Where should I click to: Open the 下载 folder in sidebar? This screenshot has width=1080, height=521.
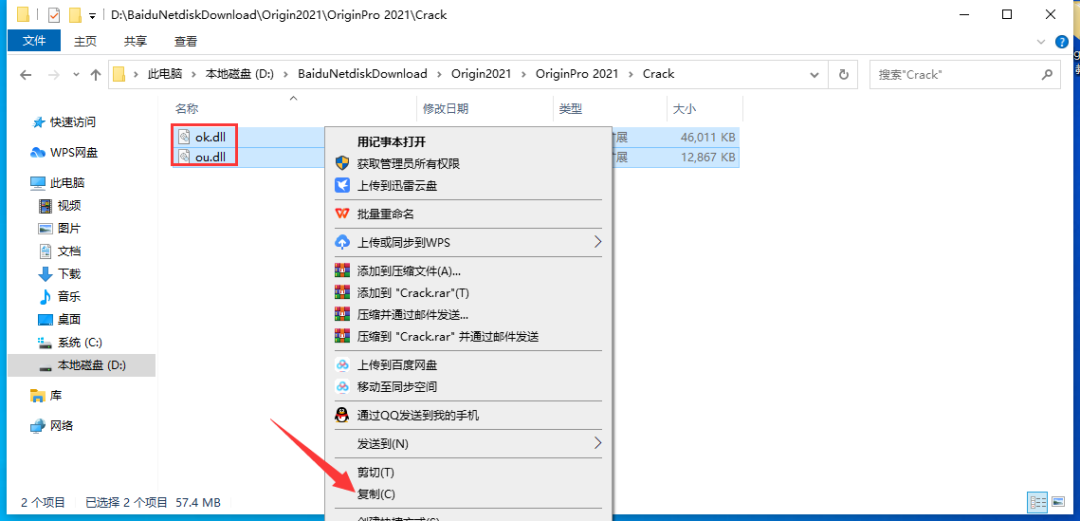[70, 274]
